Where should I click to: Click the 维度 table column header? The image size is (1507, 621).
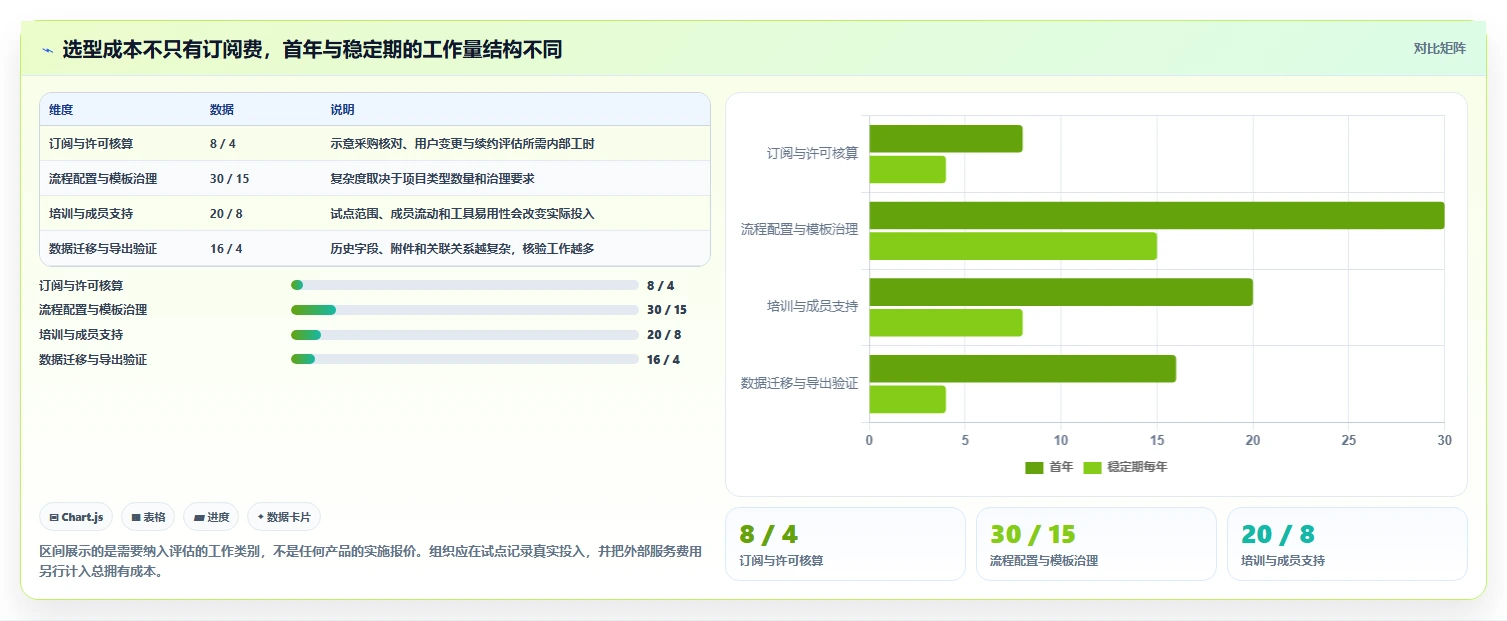coord(61,110)
